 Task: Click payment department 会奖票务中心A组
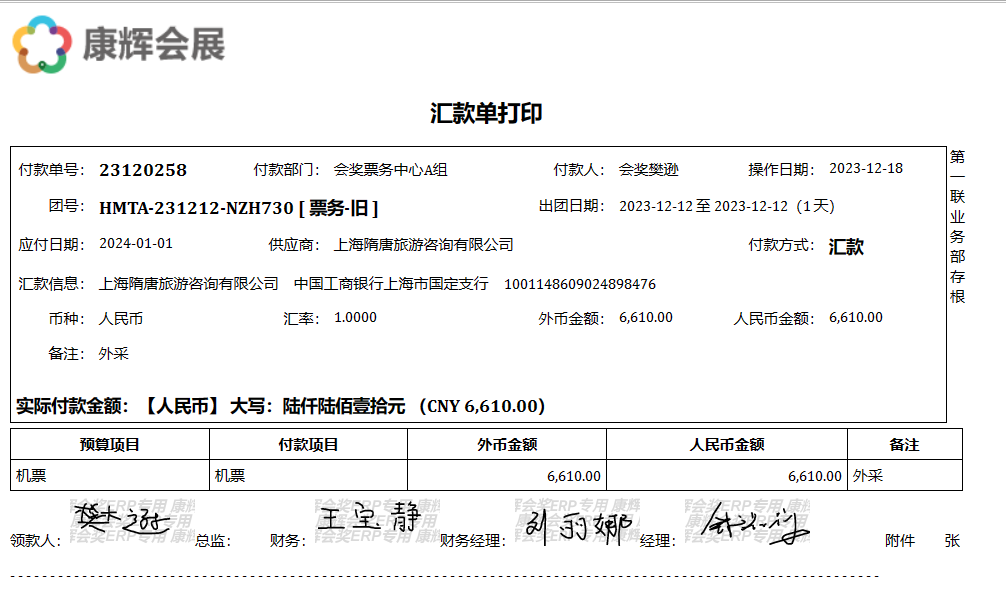click(x=390, y=170)
